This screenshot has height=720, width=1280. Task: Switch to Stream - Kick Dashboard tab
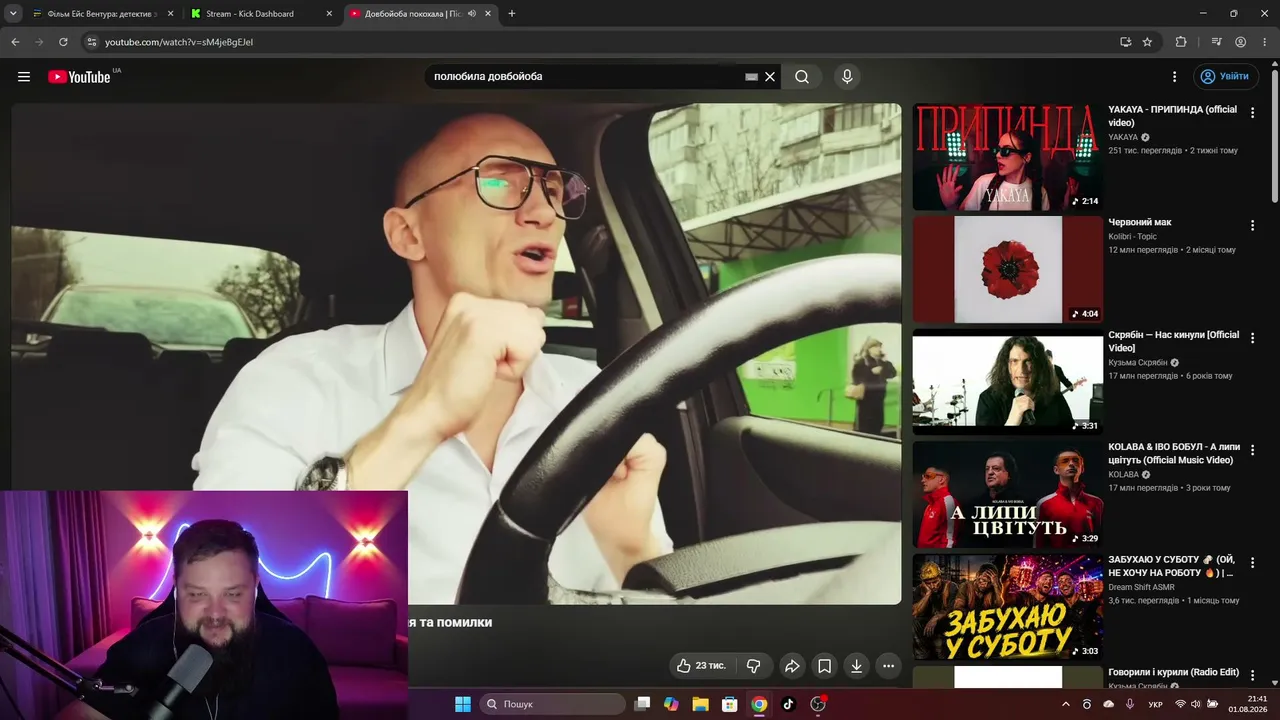(250, 14)
